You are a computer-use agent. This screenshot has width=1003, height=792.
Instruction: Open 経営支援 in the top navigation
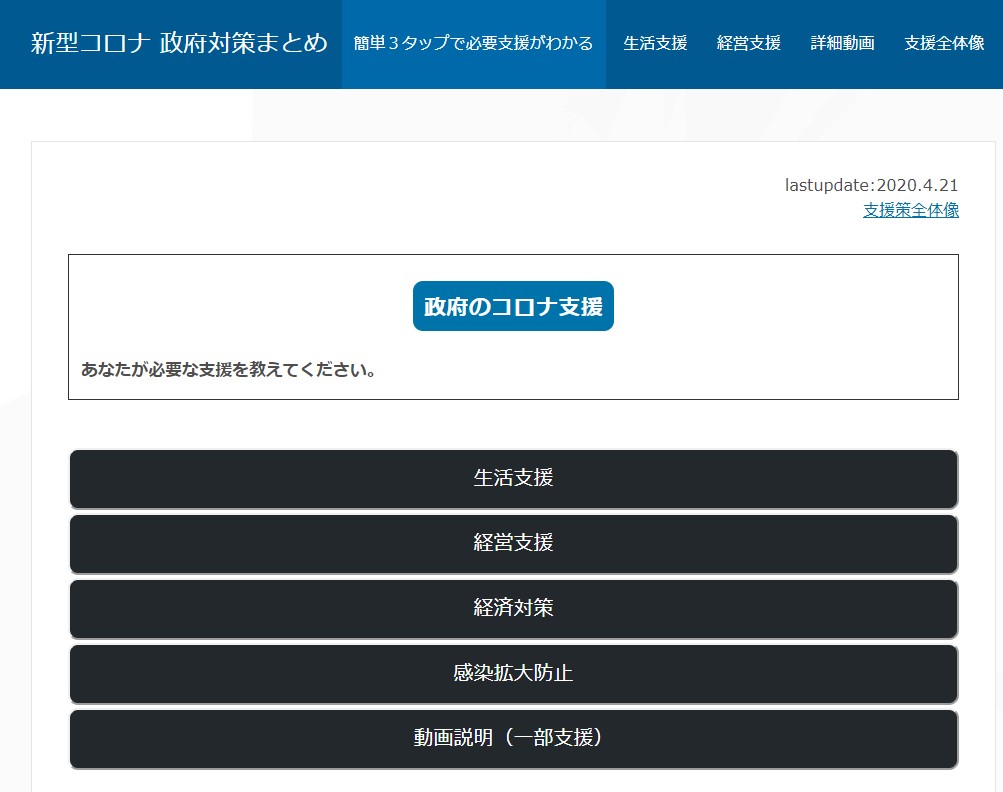point(748,44)
